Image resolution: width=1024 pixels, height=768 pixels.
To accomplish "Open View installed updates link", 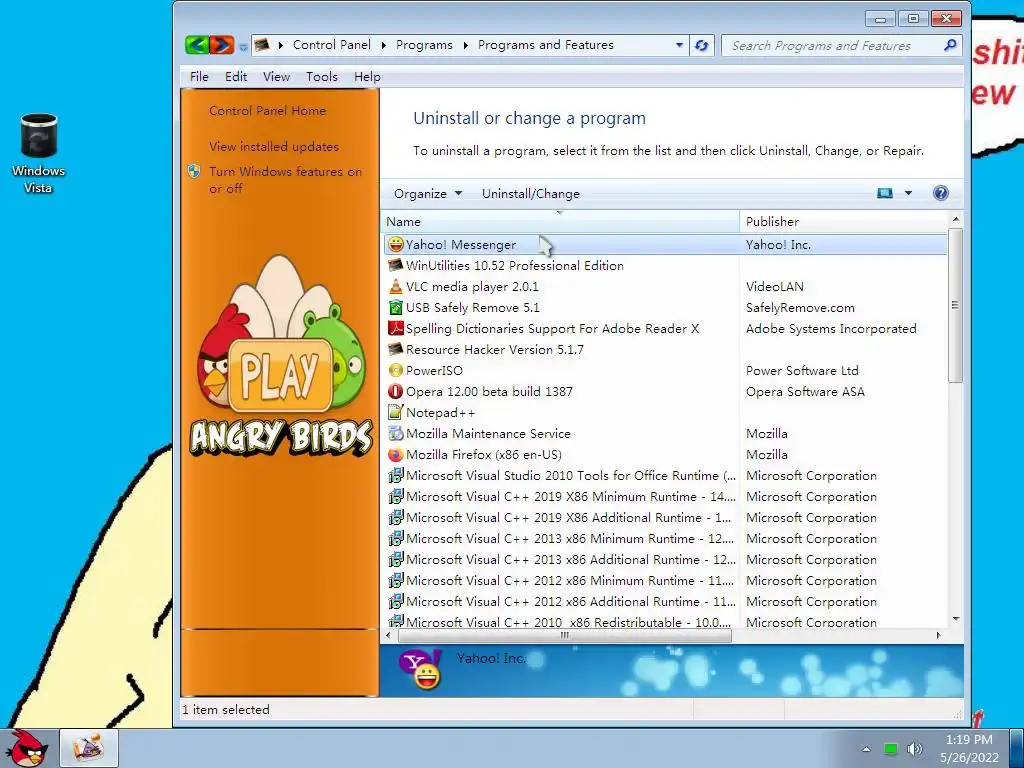I will (x=274, y=146).
